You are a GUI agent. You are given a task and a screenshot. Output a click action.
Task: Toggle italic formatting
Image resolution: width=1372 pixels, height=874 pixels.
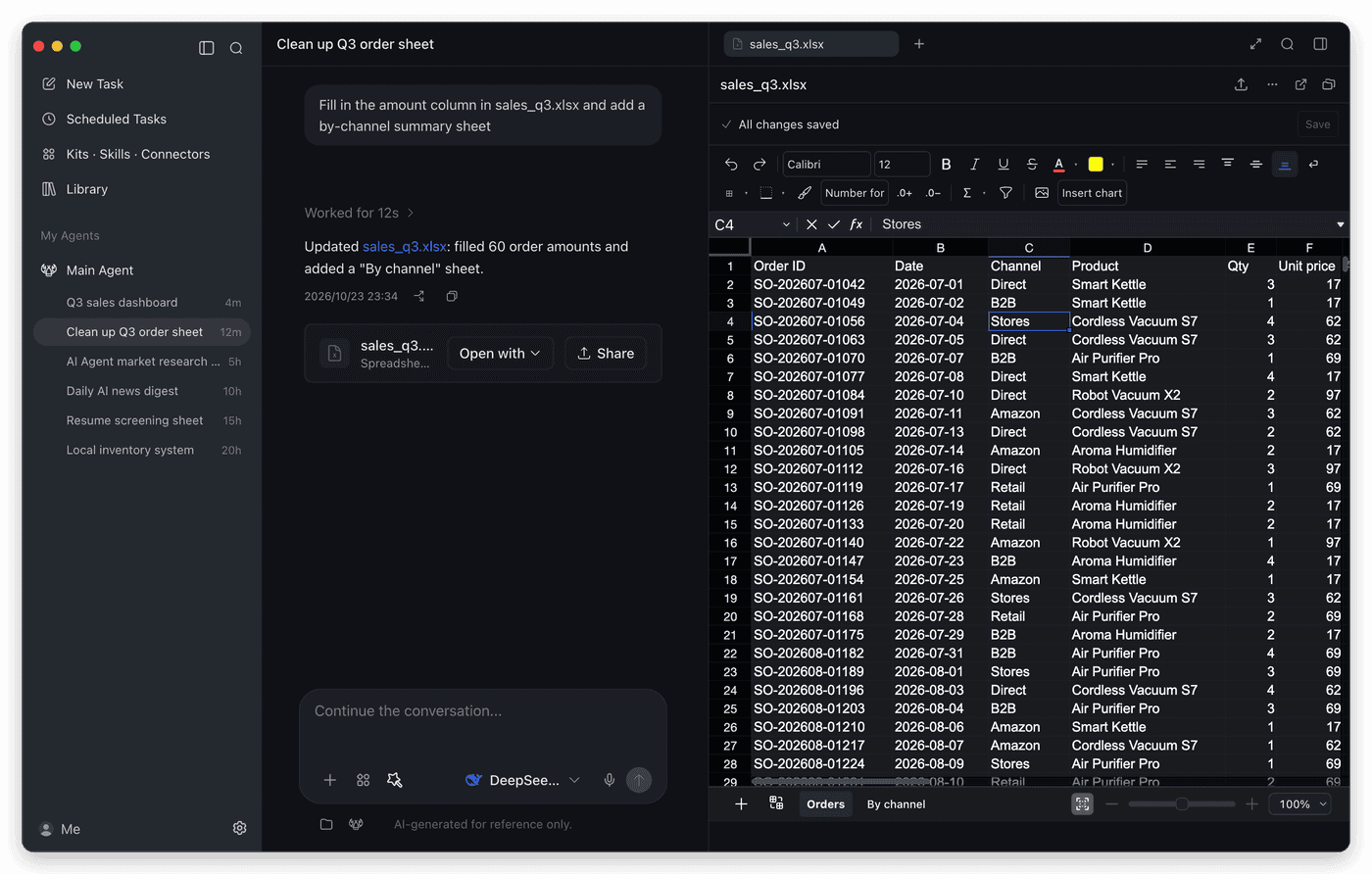pos(974,165)
